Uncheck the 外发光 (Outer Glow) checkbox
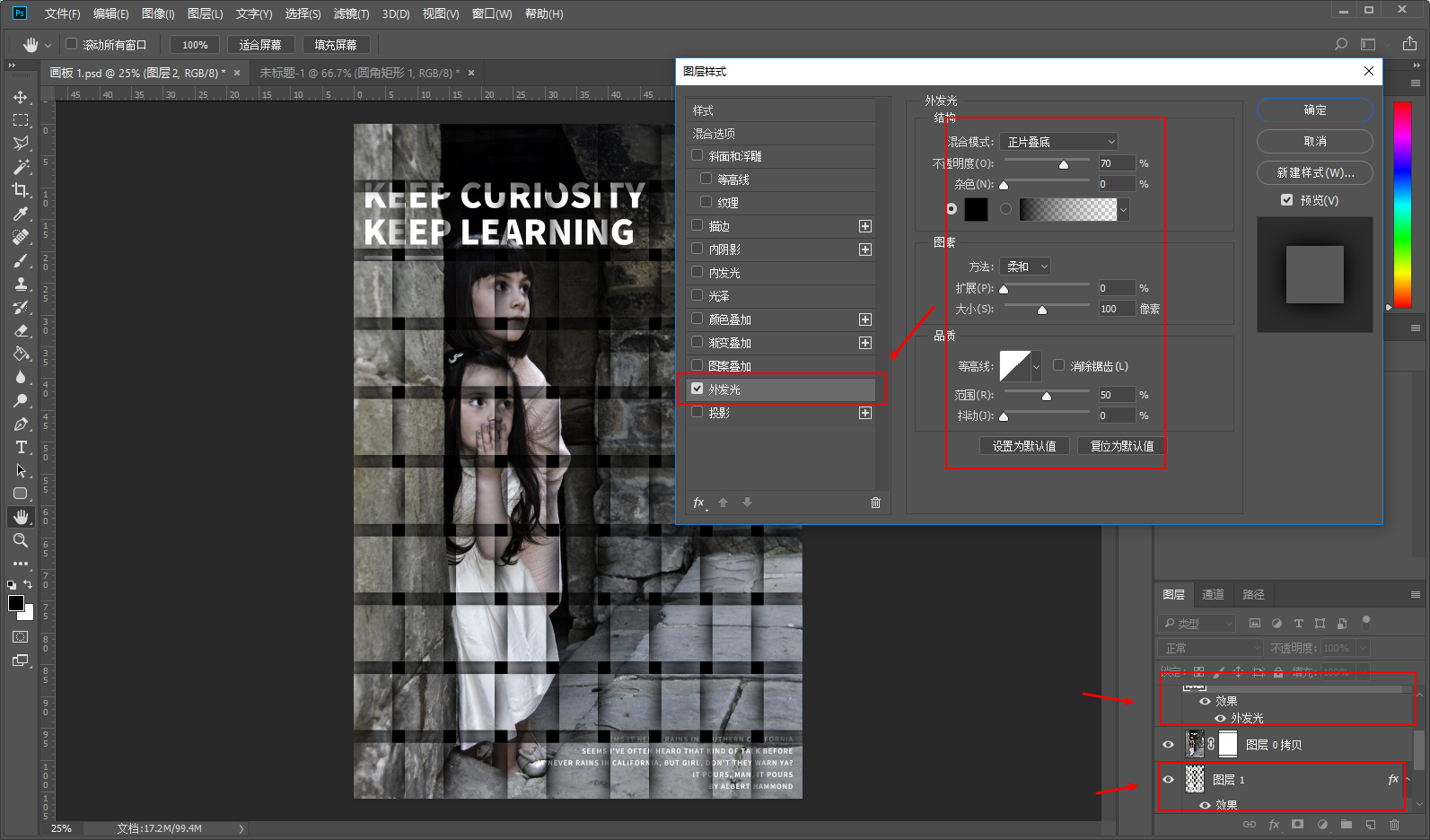Image resolution: width=1430 pixels, height=840 pixels. (697, 389)
